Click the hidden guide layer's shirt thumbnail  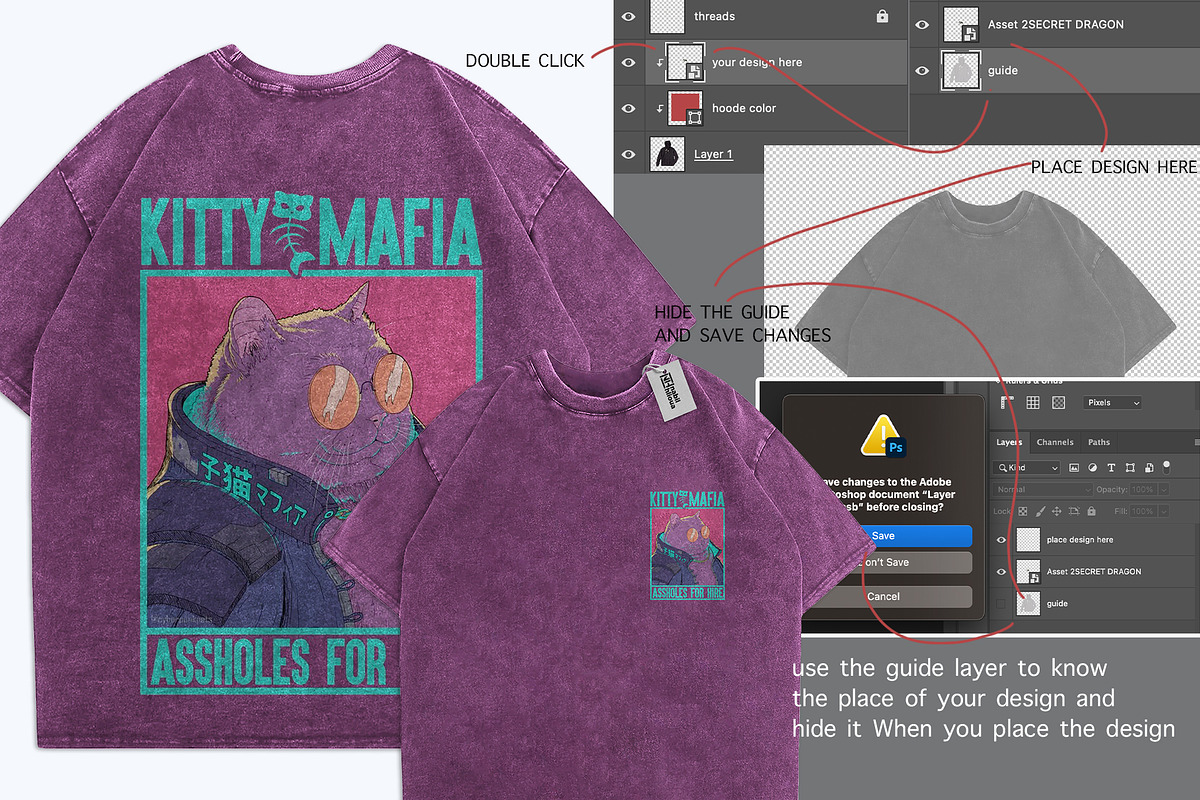tap(1028, 603)
